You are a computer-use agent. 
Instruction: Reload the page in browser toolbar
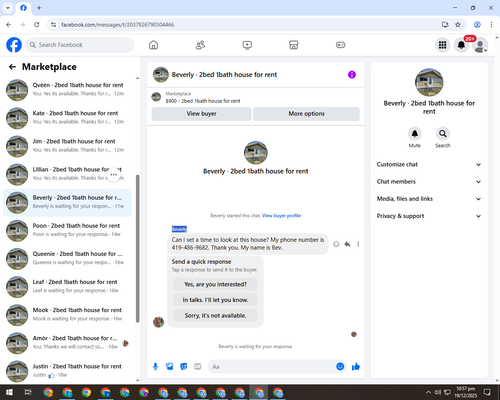click(37, 25)
